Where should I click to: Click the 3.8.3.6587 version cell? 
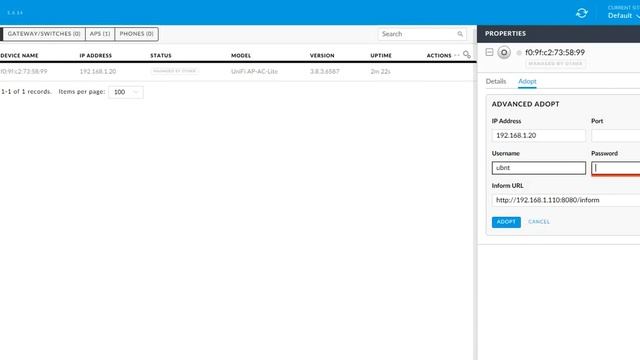pyautogui.click(x=324, y=71)
